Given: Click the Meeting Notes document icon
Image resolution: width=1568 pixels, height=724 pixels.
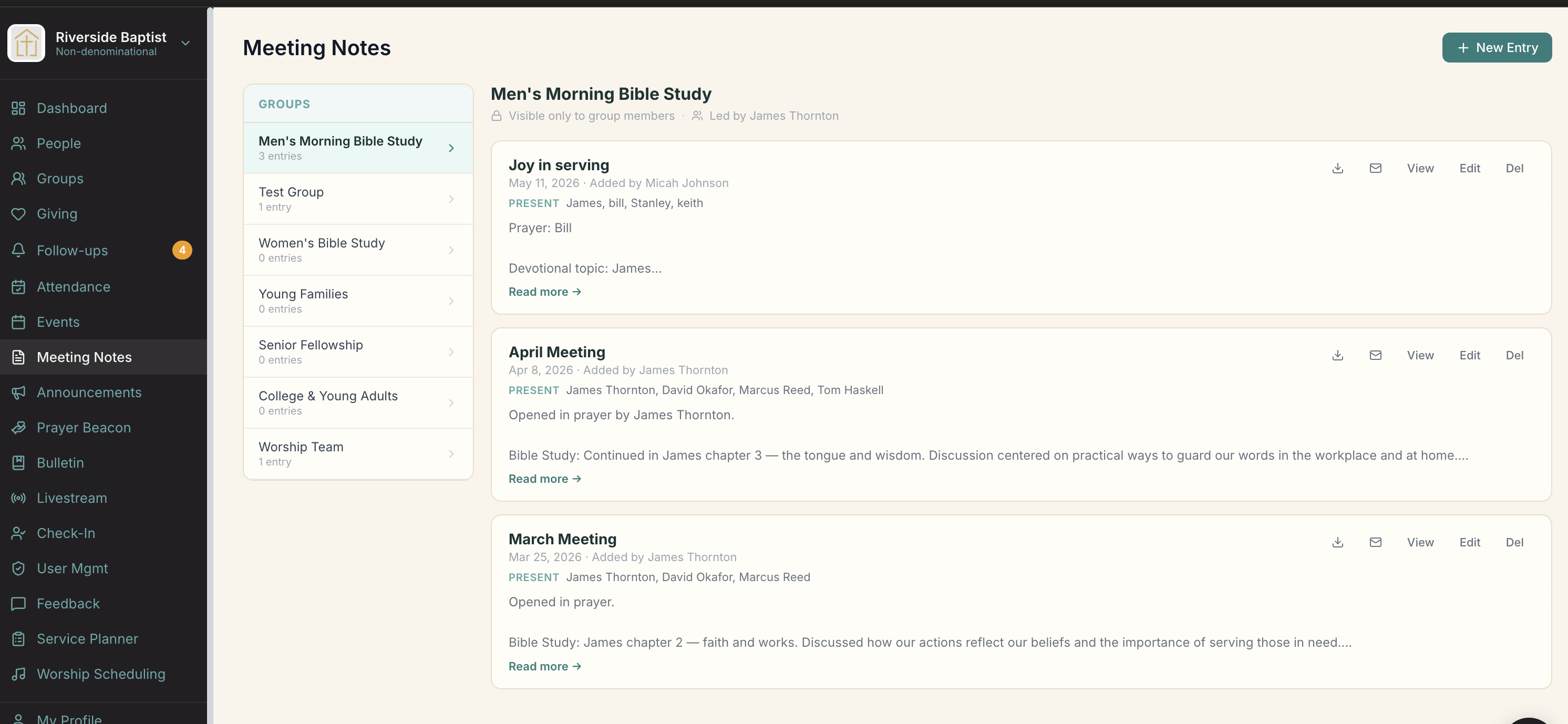Looking at the screenshot, I should (18, 357).
